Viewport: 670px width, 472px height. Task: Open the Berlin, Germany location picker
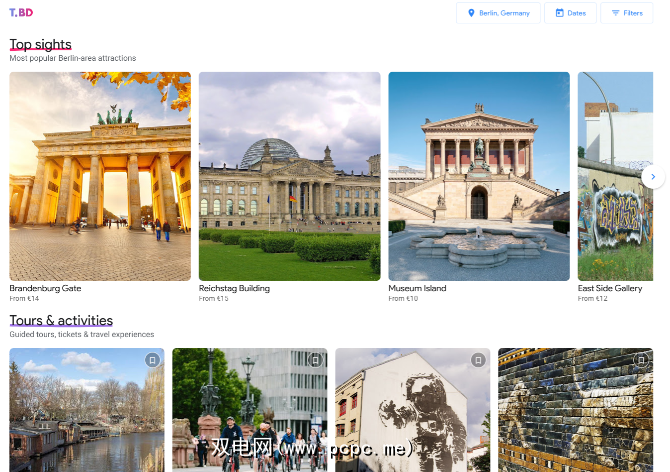pos(498,13)
